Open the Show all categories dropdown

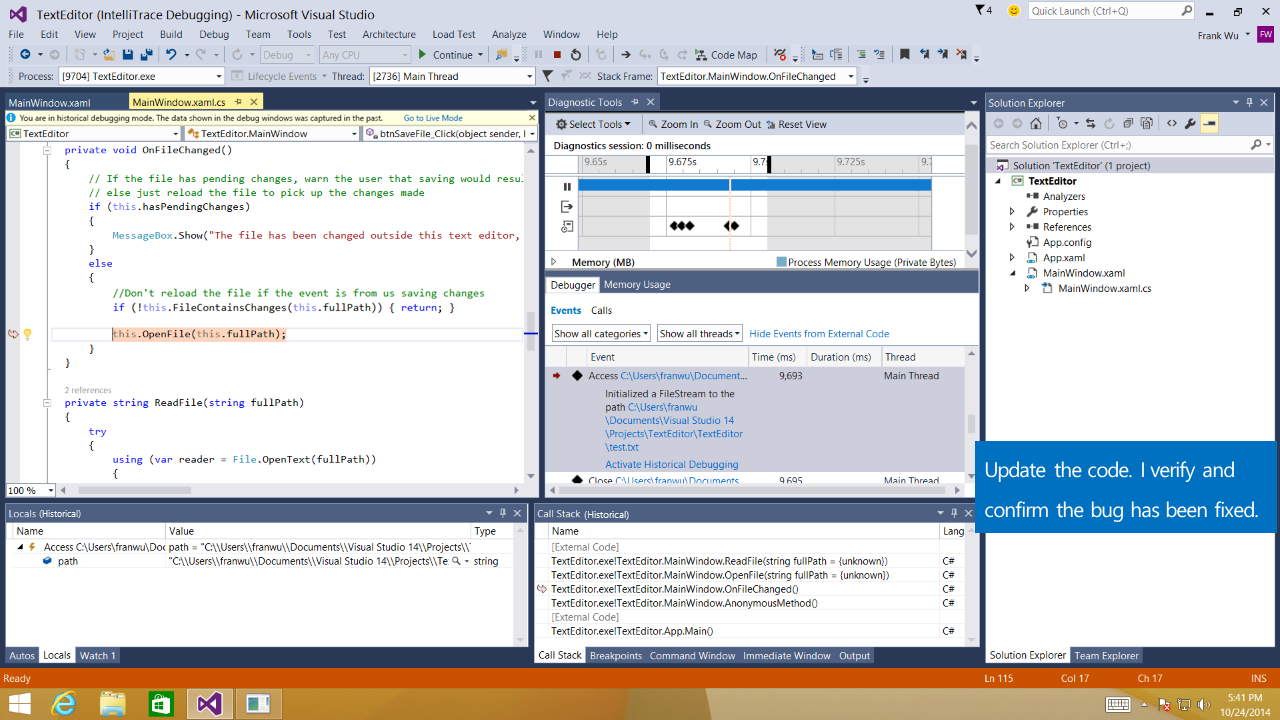[x=601, y=334]
